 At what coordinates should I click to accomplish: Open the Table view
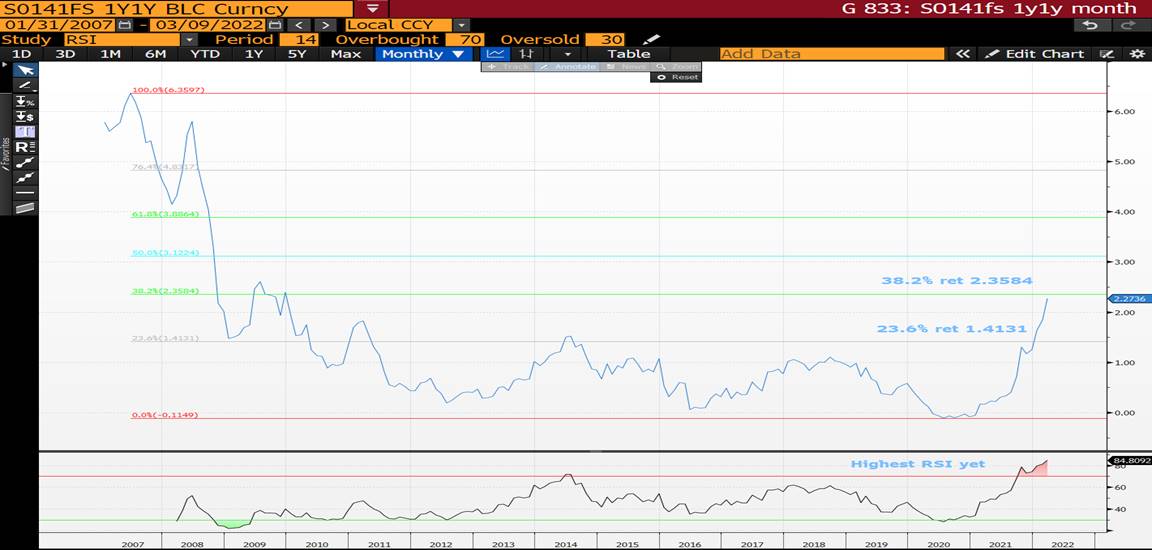[x=629, y=54]
